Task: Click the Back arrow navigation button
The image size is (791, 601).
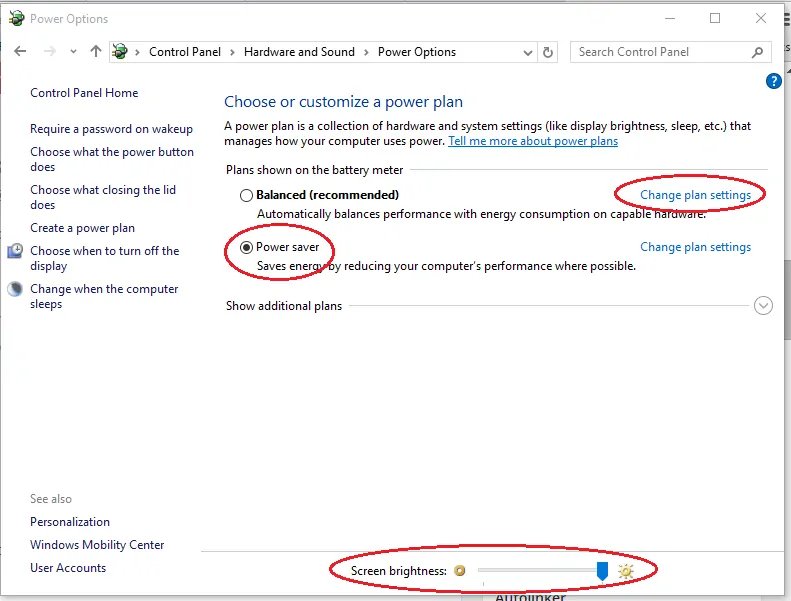Action: click(x=20, y=51)
